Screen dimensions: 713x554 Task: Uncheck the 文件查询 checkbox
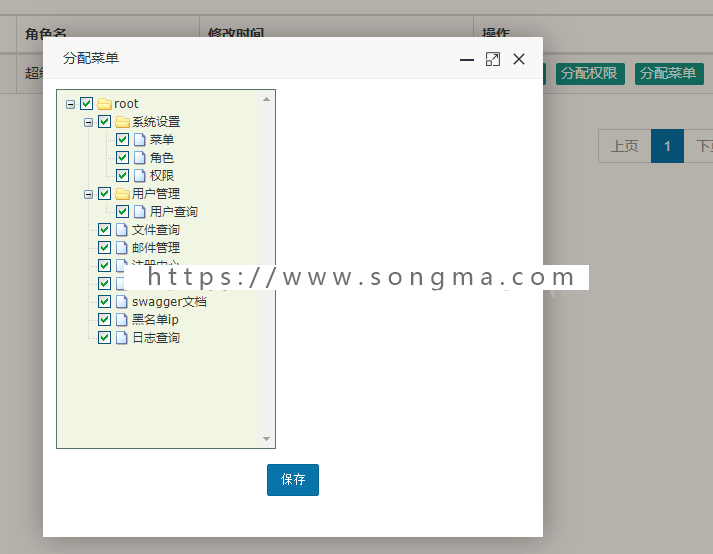pyautogui.click(x=105, y=229)
